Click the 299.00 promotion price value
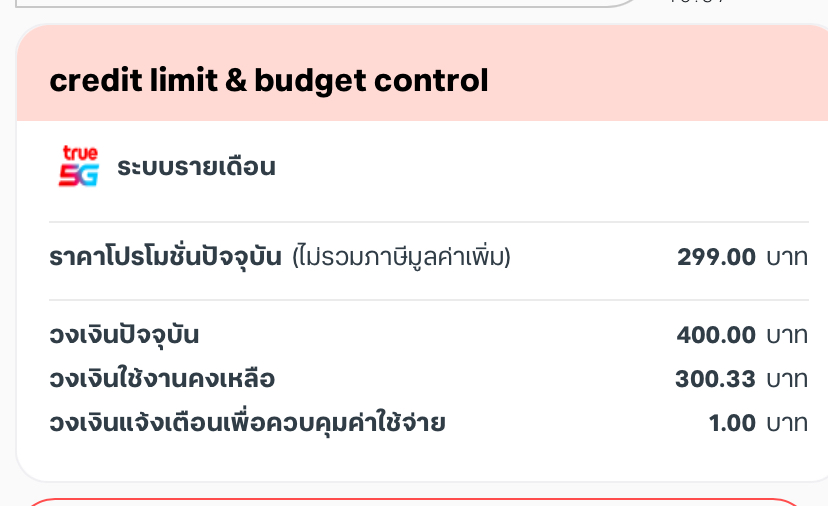 click(x=716, y=258)
